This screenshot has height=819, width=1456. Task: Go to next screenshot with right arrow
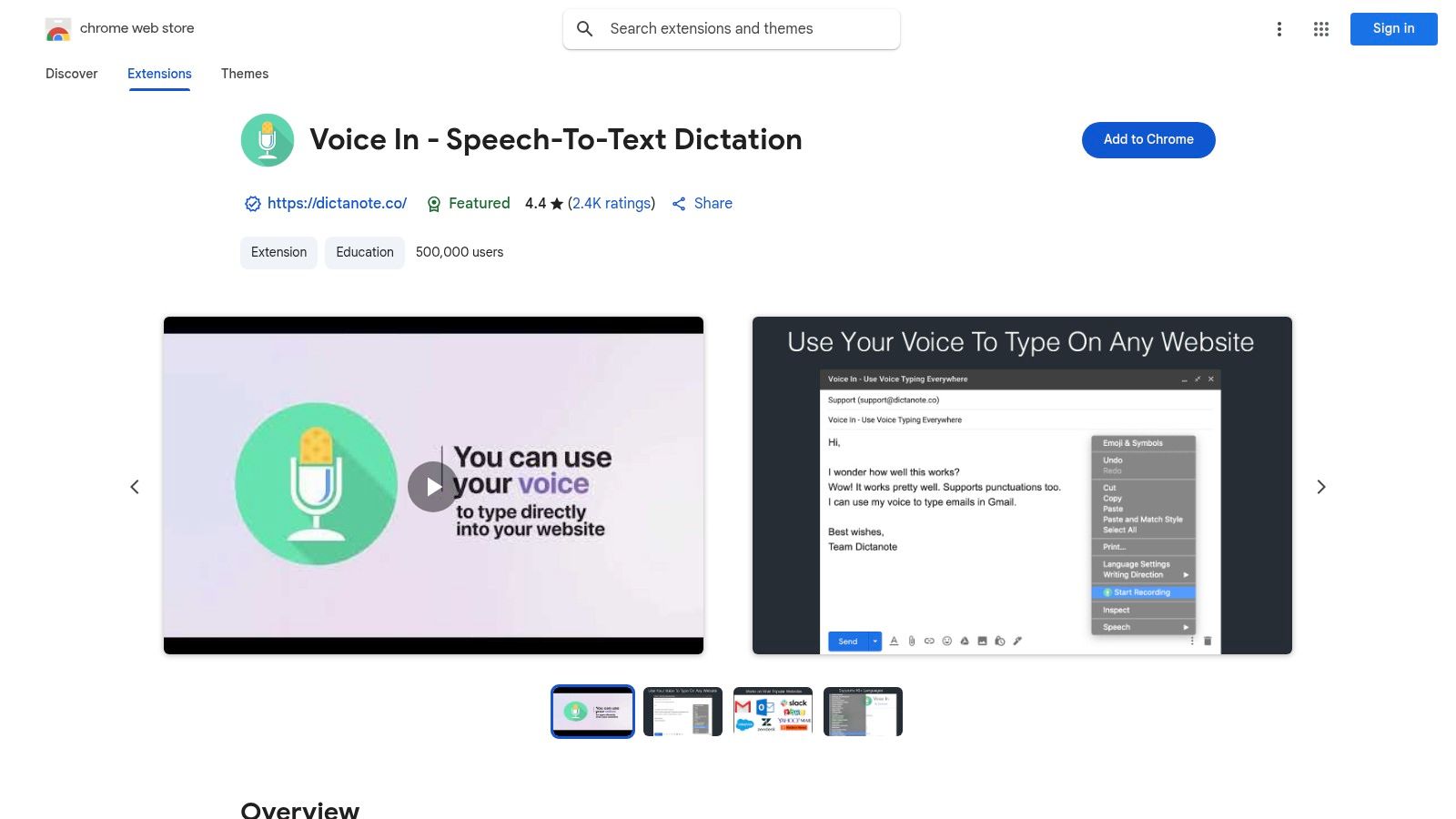(x=1321, y=487)
